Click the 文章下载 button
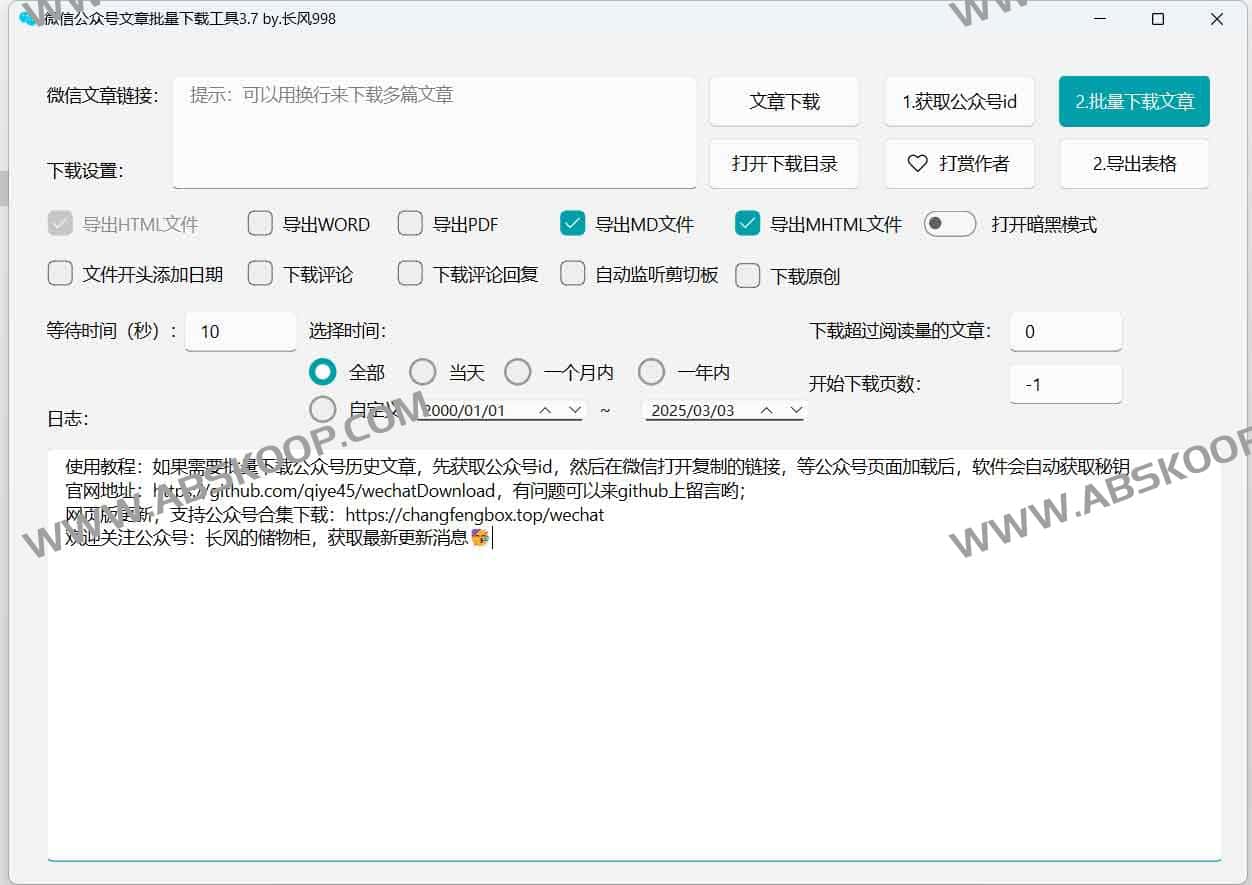The image size is (1252, 885). [x=784, y=102]
